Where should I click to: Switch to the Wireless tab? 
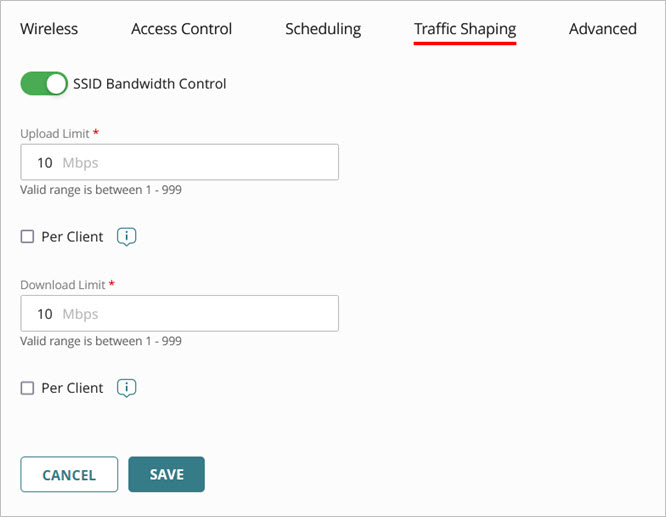tap(49, 29)
